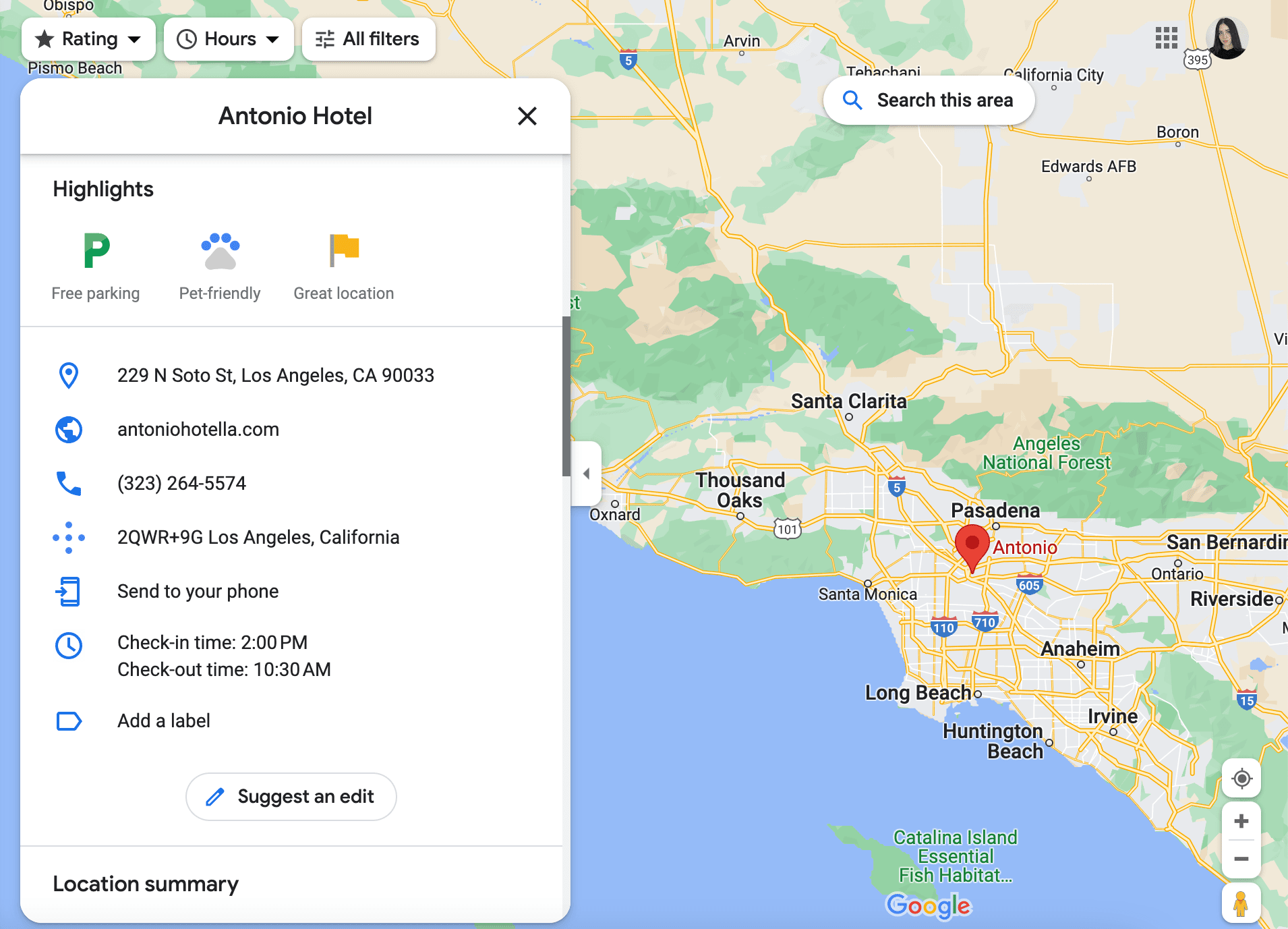Image resolution: width=1288 pixels, height=929 pixels.
Task: Open the Hours filter dropdown
Action: point(229,39)
